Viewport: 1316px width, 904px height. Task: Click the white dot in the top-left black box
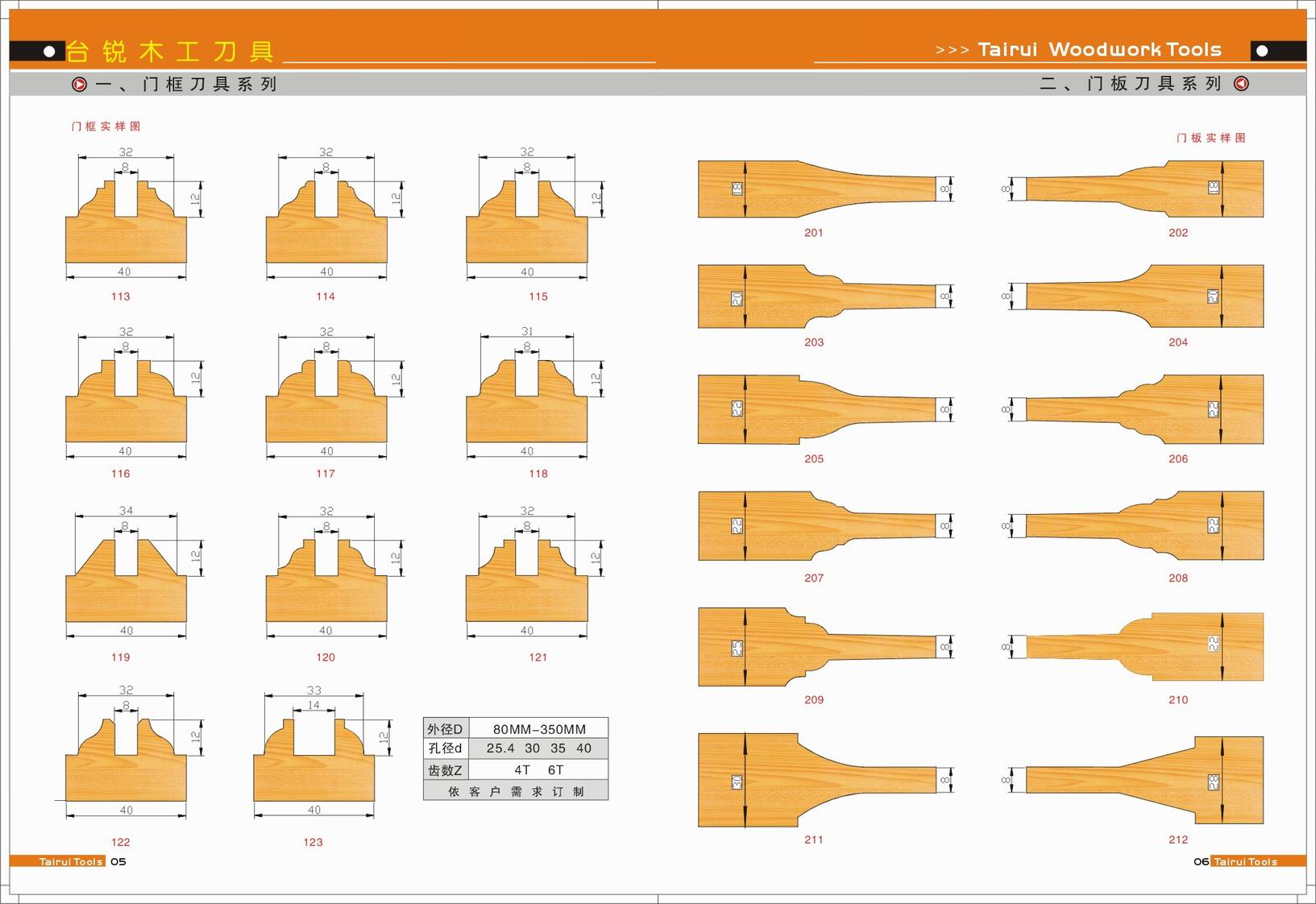pos(49,52)
